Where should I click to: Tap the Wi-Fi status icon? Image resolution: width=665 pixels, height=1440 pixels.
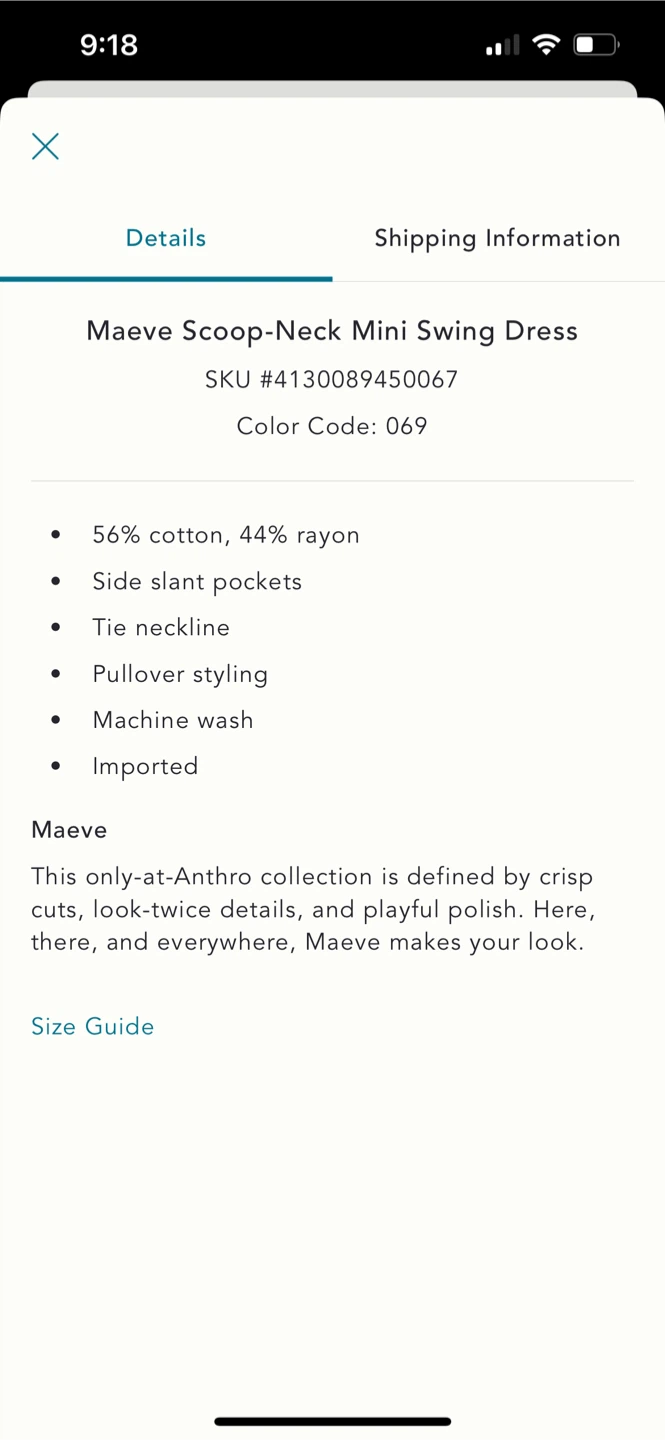[546, 44]
